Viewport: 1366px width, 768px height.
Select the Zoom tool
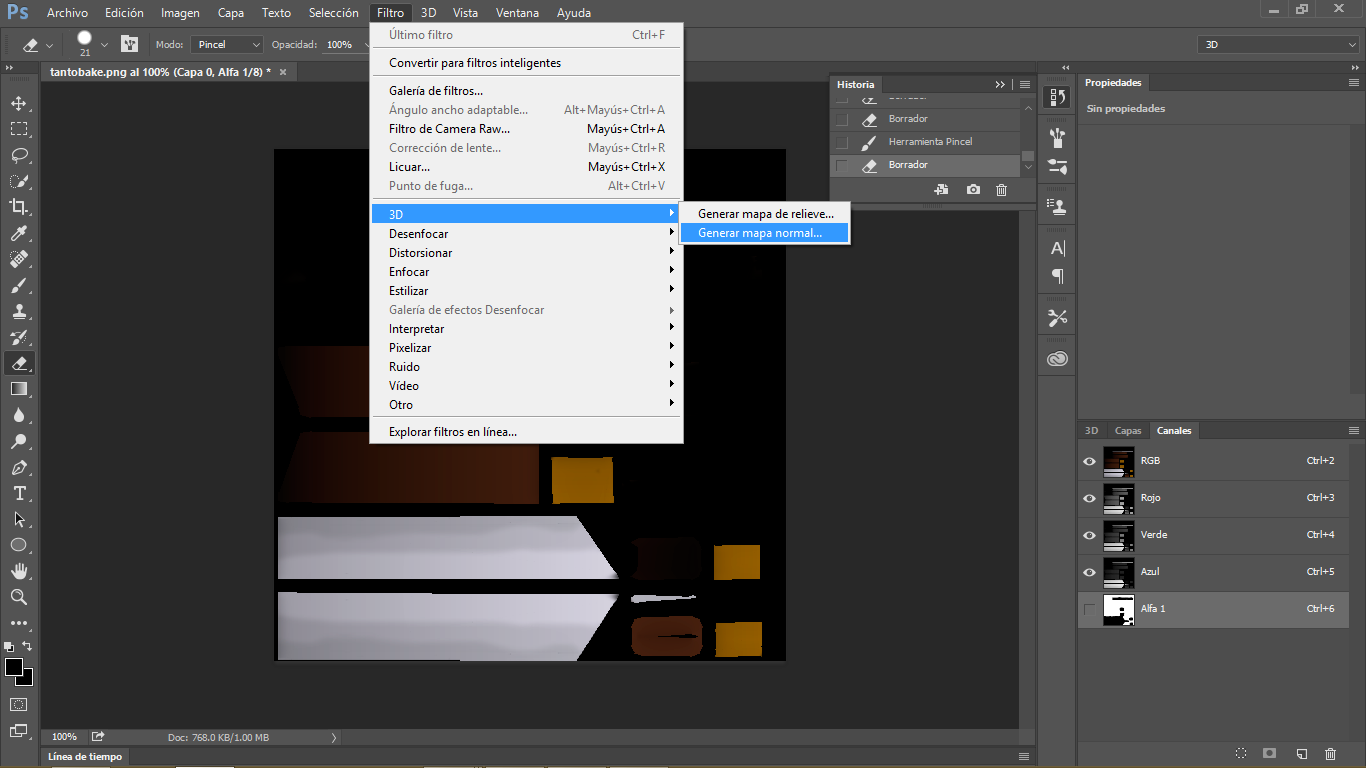[18, 597]
